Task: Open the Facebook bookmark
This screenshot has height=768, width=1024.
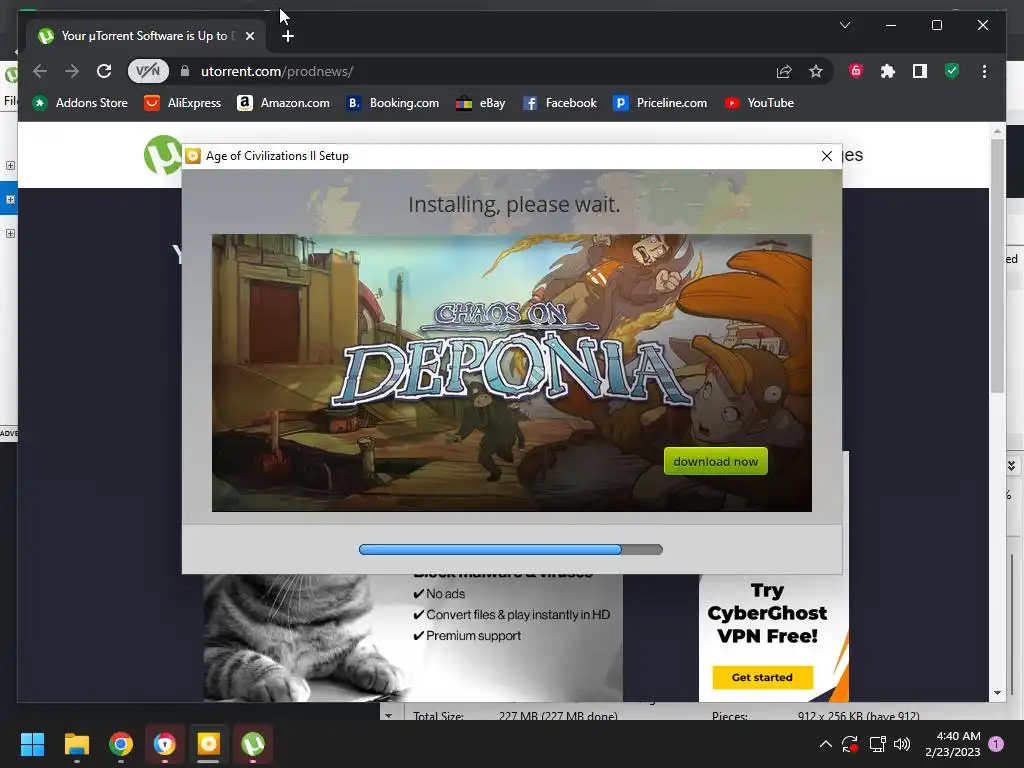Action: 560,103
